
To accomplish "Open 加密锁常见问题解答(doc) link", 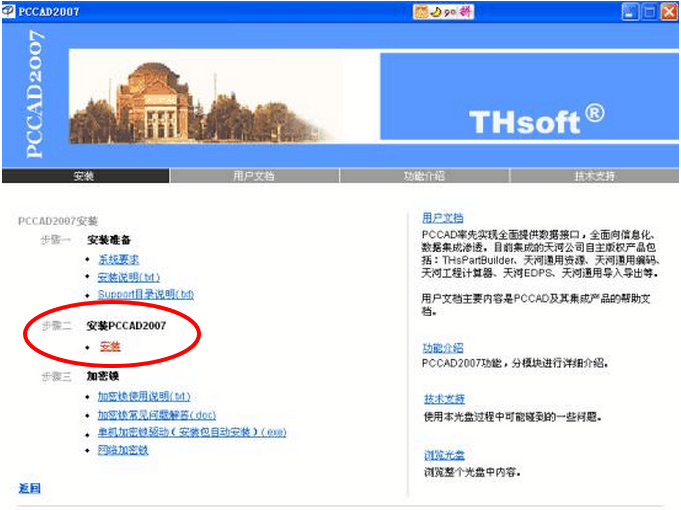I will pos(157,415).
